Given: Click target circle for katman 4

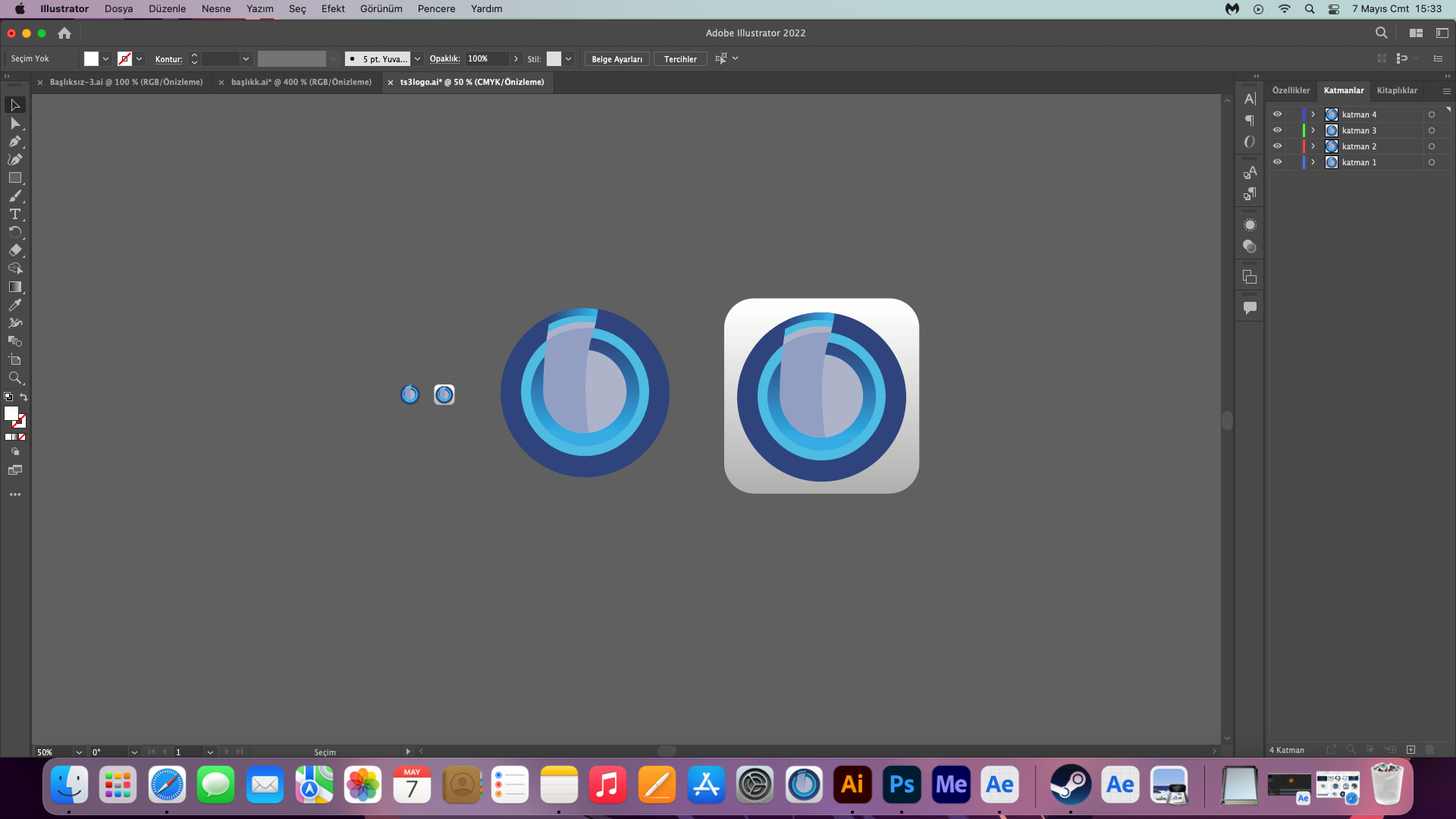Looking at the screenshot, I should point(1432,115).
